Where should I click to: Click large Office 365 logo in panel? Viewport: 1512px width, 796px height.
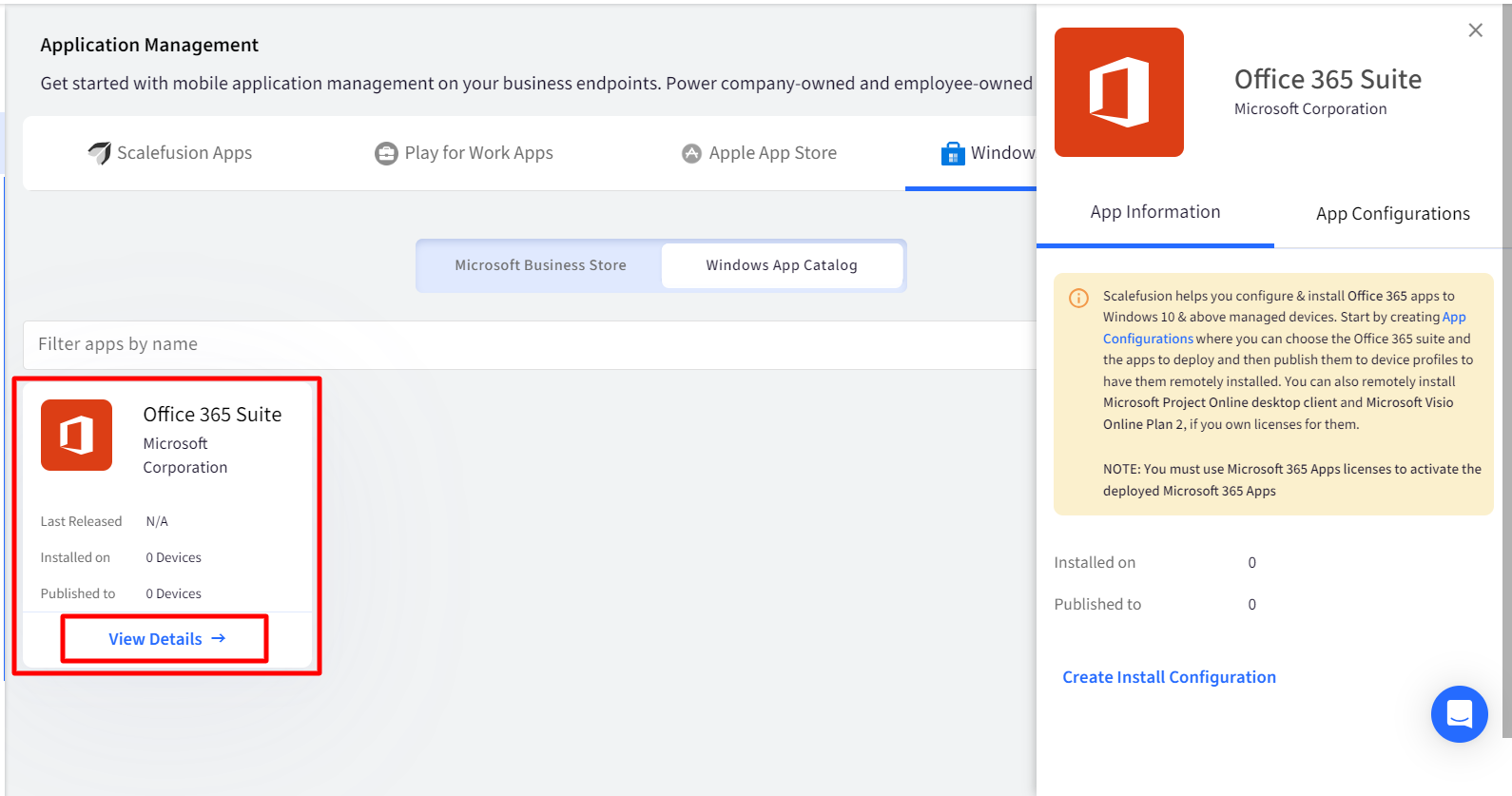(x=1119, y=92)
